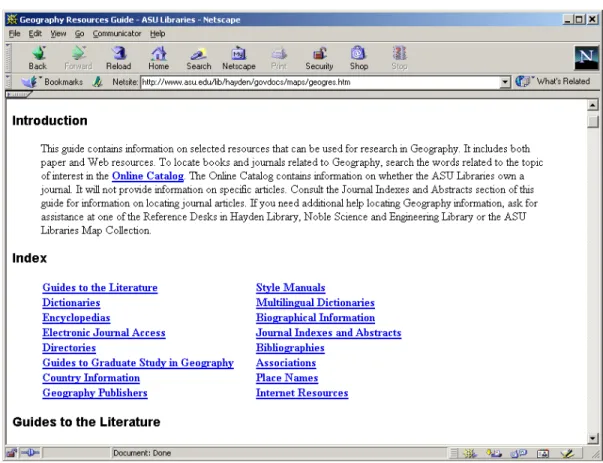Open the What's Related panel
The image size is (603, 463).
click(553, 82)
